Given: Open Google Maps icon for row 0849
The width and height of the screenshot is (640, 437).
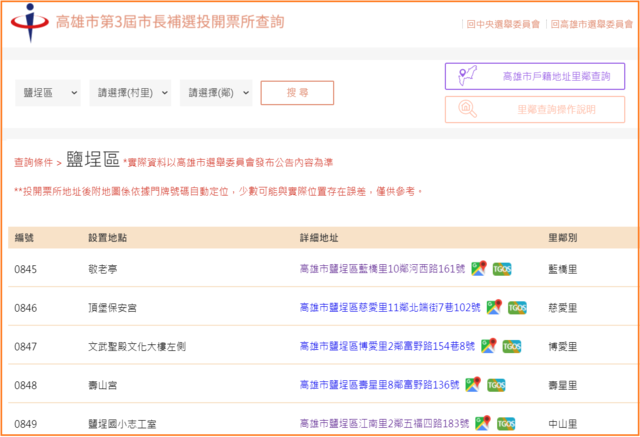Looking at the screenshot, I should pos(483,423).
